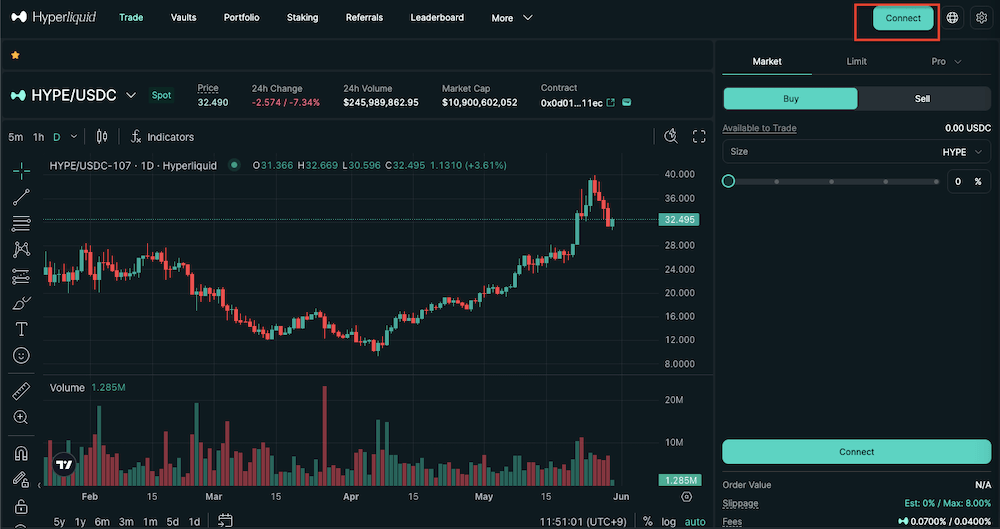Toggle auto scale on chart
This screenshot has height=529, width=1000.
click(695, 521)
